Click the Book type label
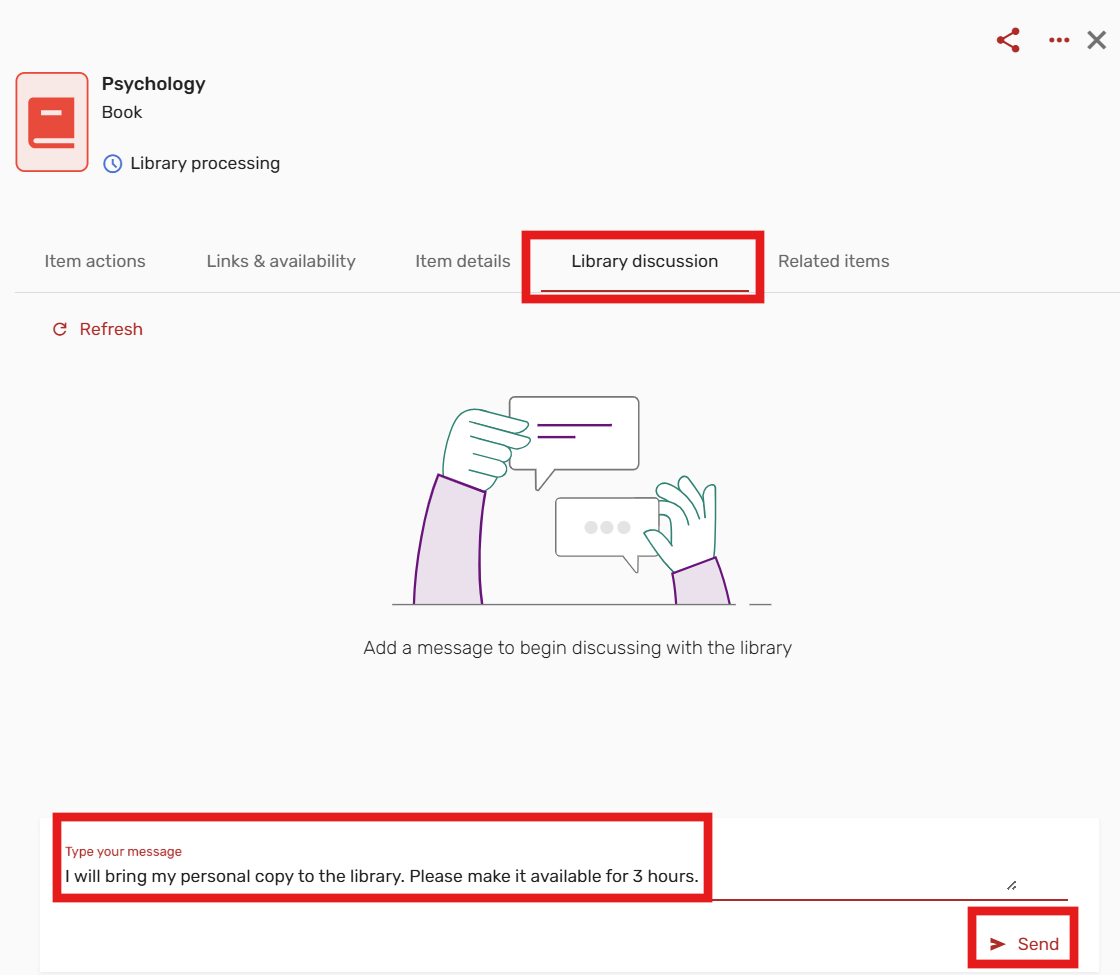 click(121, 113)
